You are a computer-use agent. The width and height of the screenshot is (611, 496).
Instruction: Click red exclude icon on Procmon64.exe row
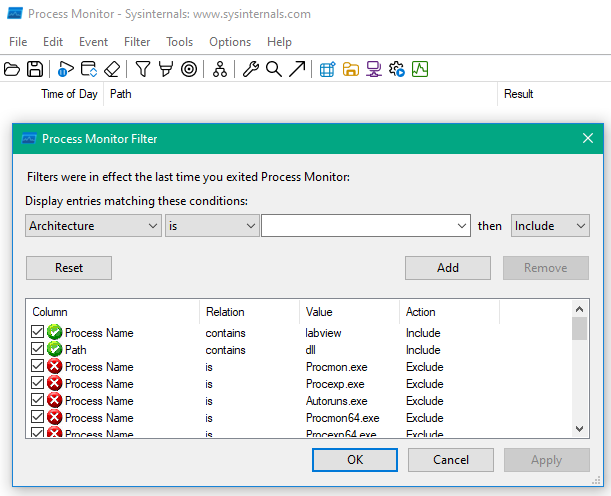point(55,417)
